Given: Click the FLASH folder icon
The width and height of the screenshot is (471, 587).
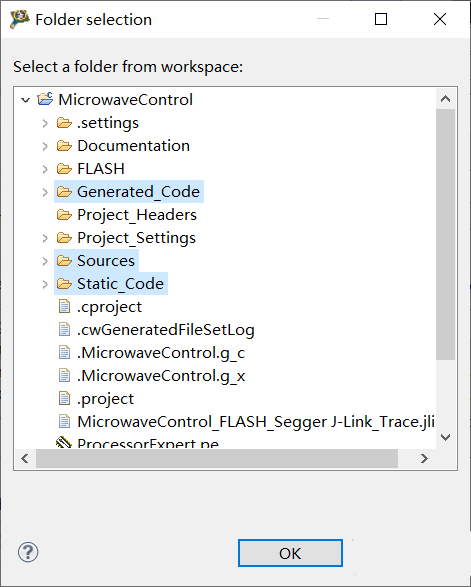Looking at the screenshot, I should (x=64, y=169).
